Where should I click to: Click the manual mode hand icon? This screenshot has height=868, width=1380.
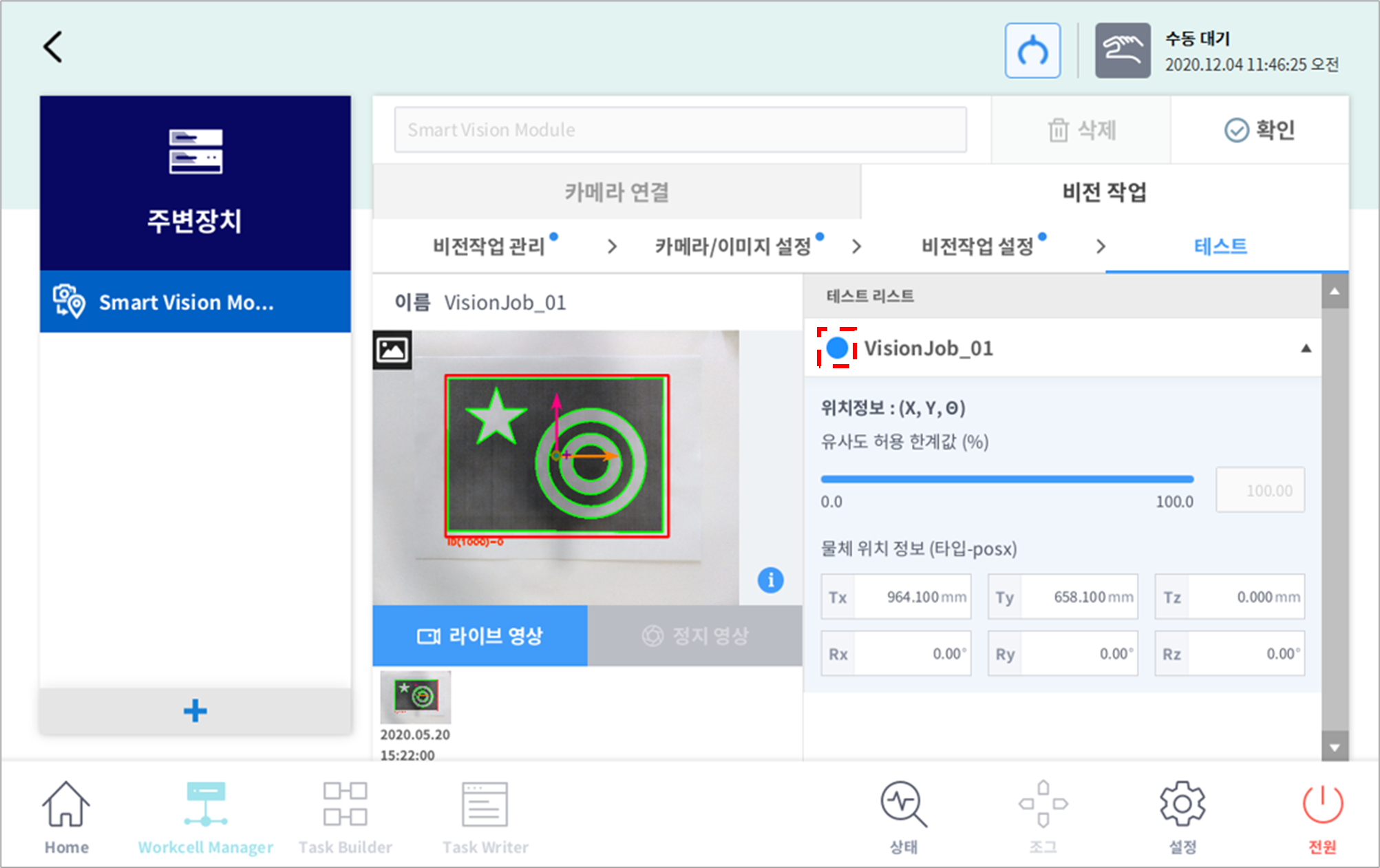coord(1122,50)
